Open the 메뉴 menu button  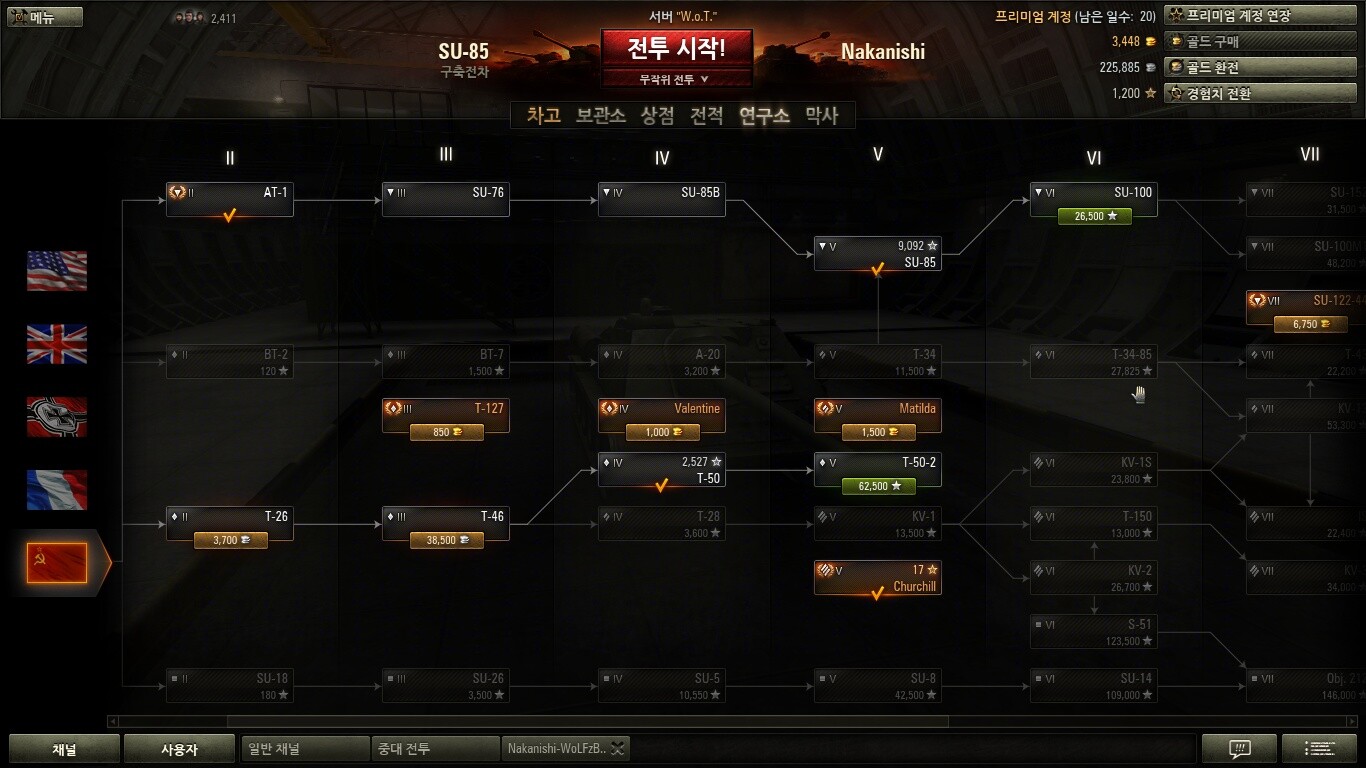click(45, 17)
